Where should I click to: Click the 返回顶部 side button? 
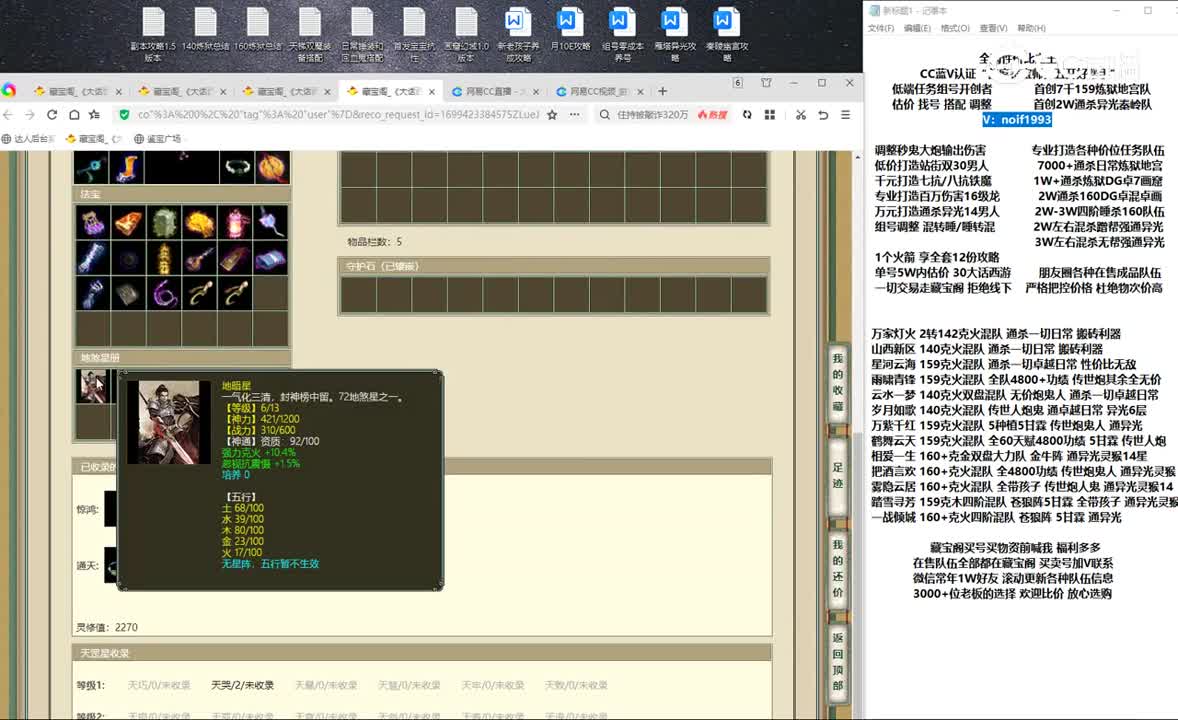838,661
